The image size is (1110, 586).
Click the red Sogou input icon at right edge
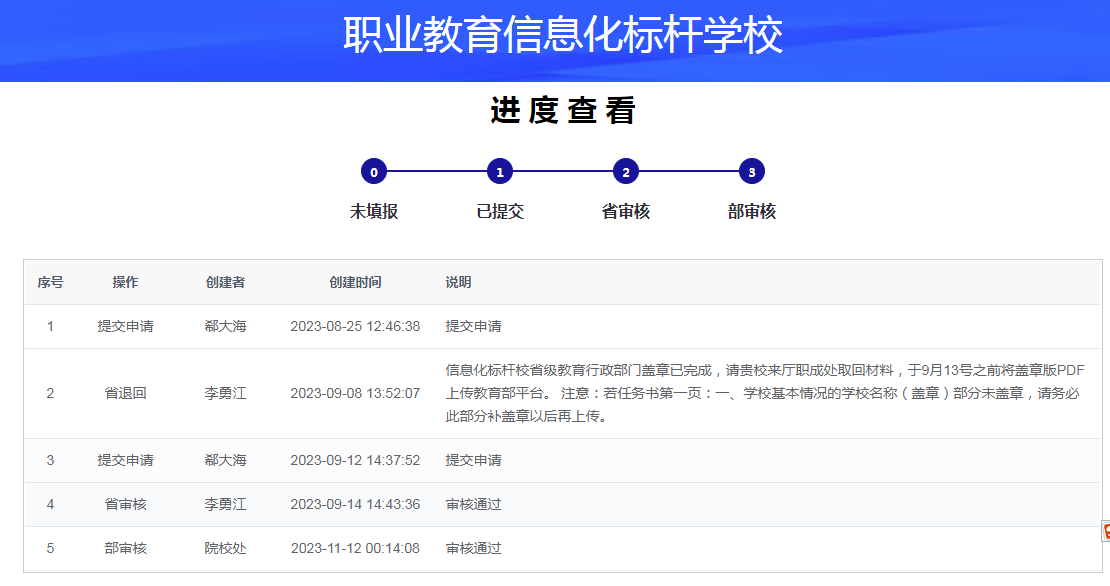(1105, 531)
